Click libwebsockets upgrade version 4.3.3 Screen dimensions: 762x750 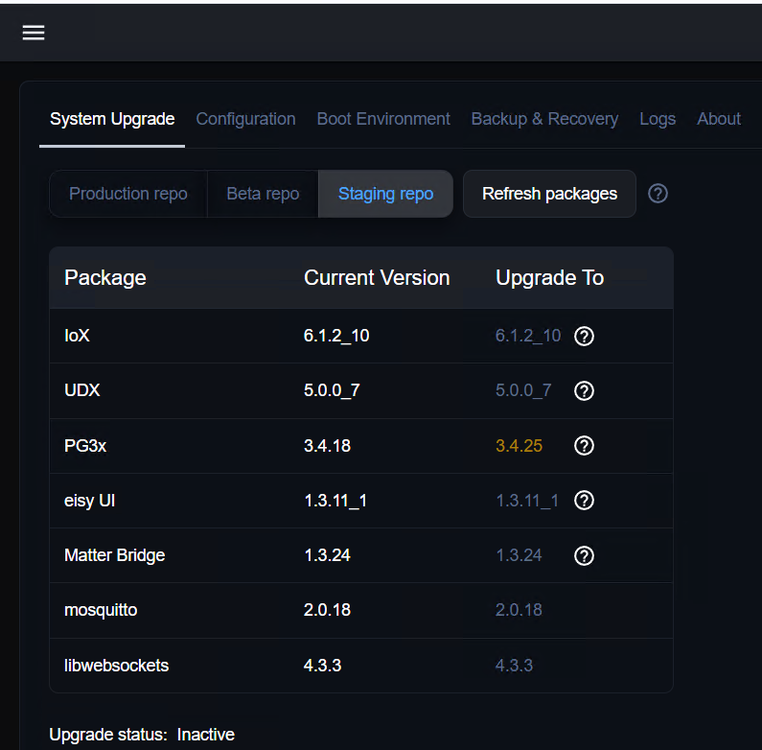[514, 665]
